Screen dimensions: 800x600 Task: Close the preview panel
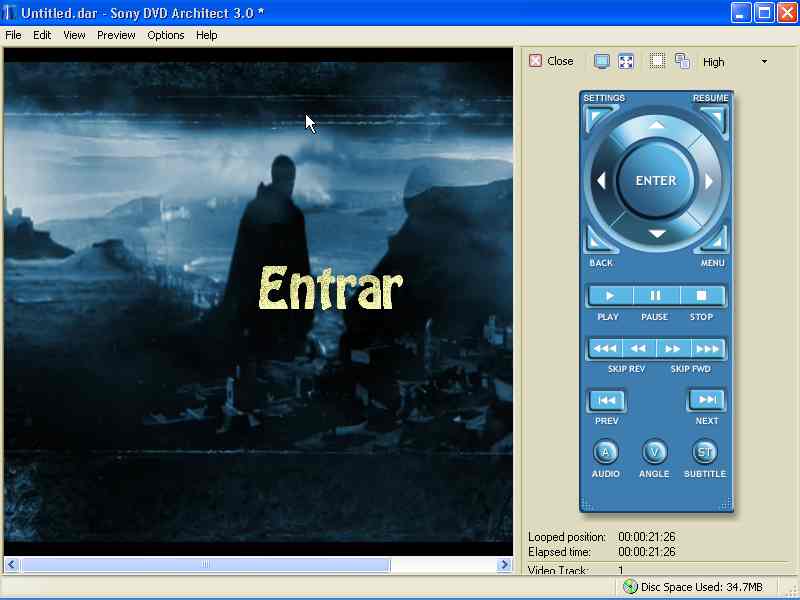pos(551,61)
